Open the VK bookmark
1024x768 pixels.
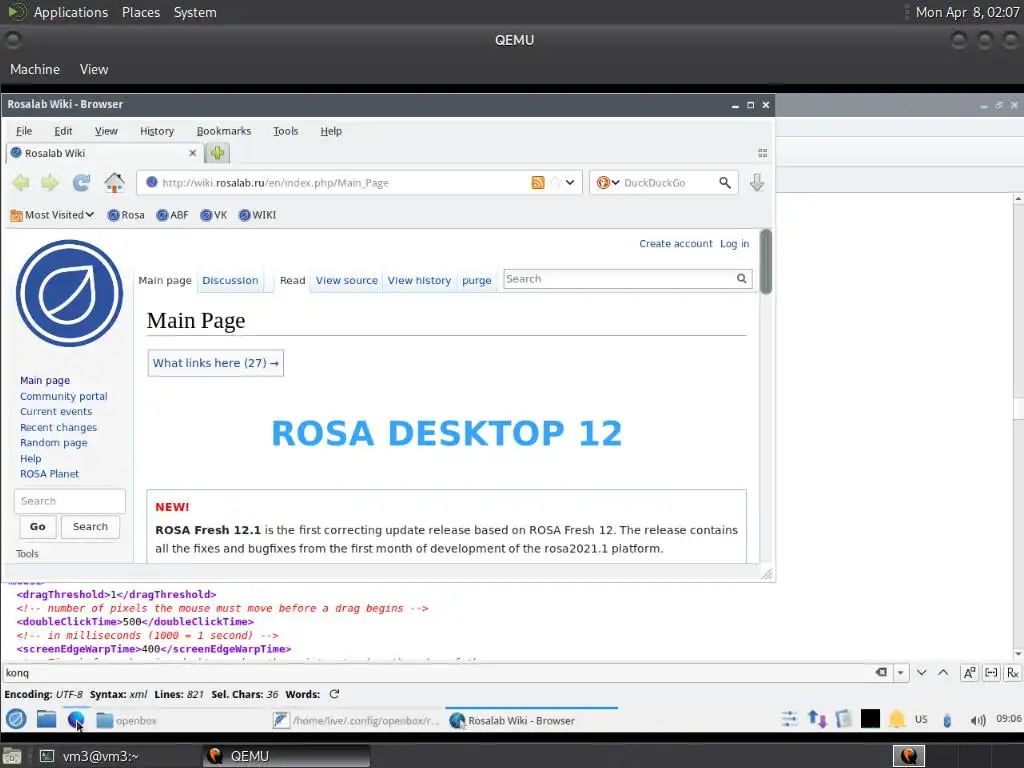click(214, 215)
